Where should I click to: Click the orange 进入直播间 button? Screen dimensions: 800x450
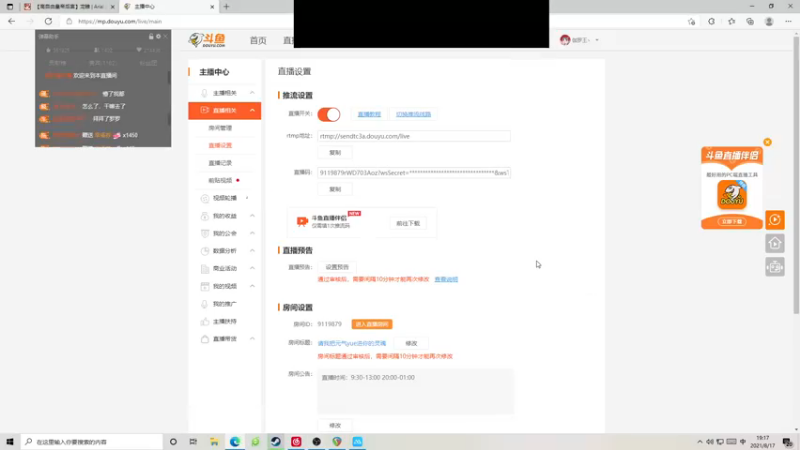[x=372, y=324]
